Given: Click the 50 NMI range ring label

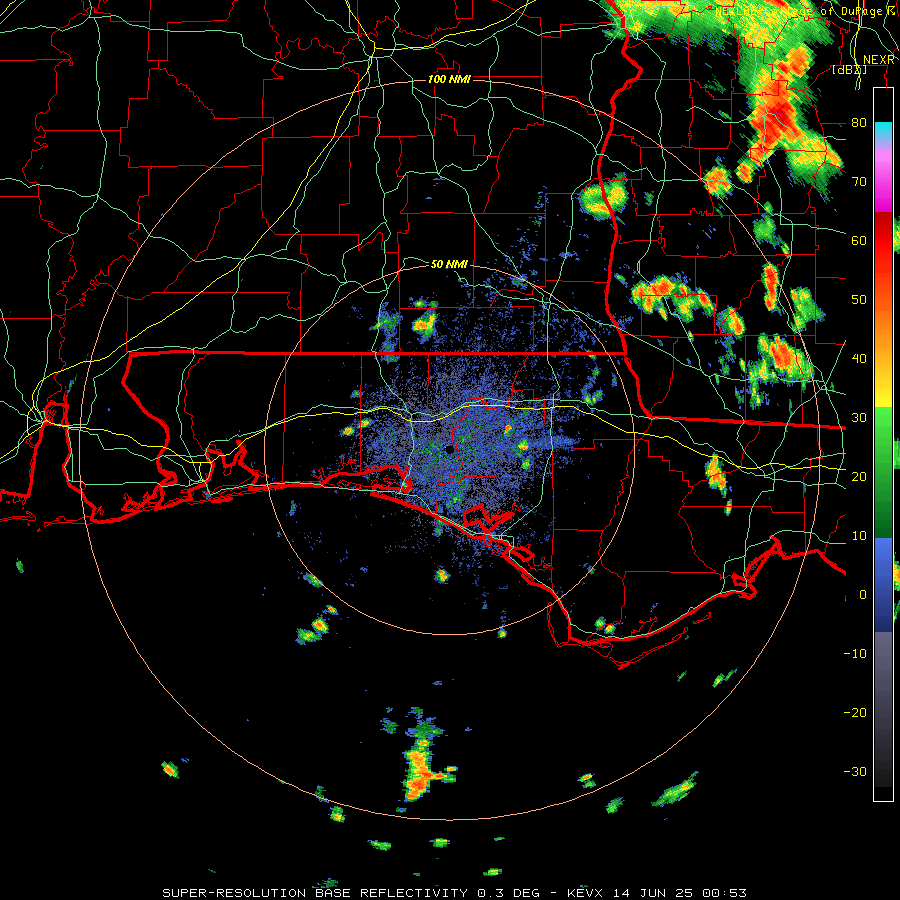Looking at the screenshot, I should (449, 264).
